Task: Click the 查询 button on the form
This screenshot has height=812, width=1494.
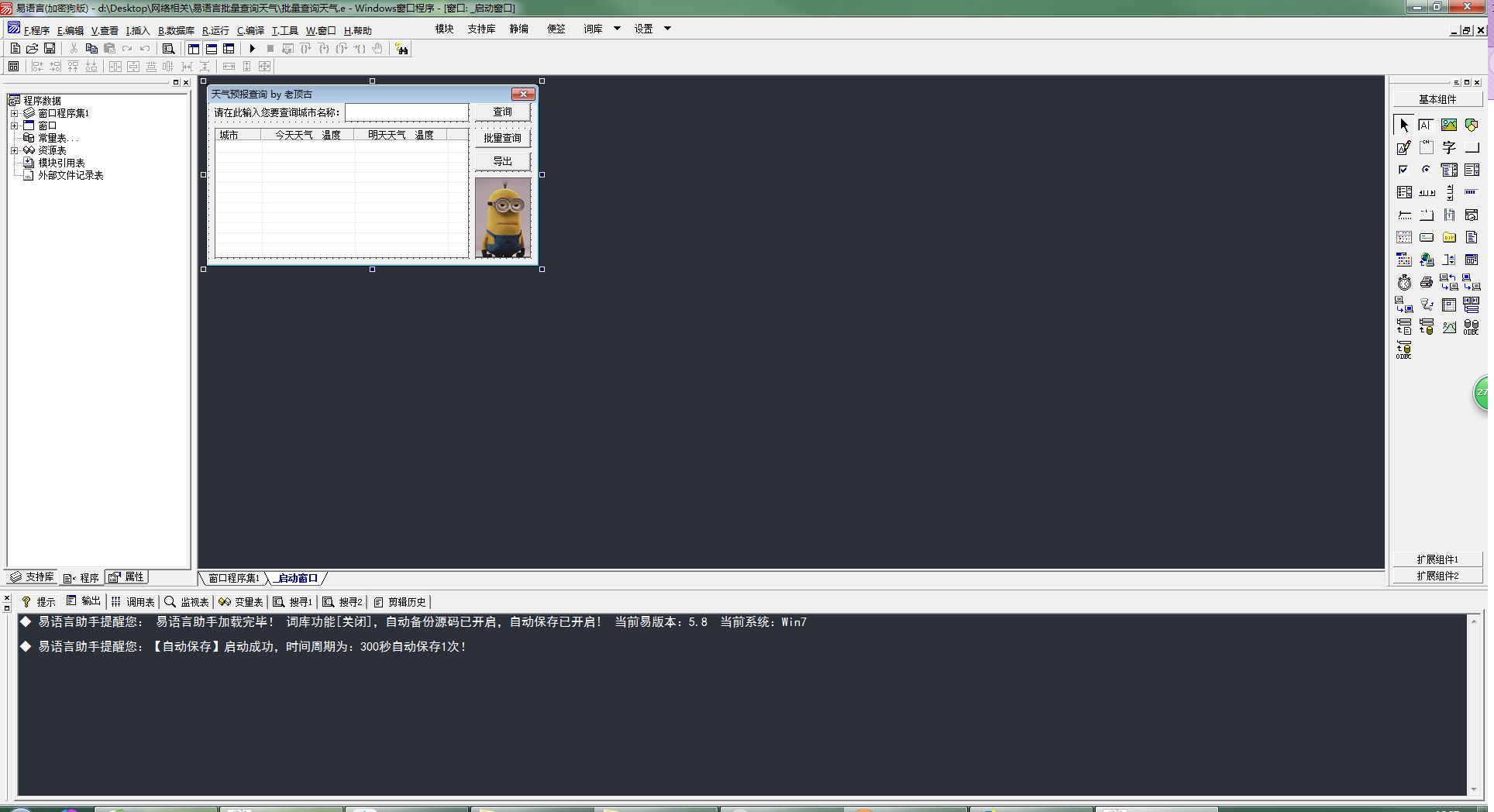Action: (x=503, y=112)
